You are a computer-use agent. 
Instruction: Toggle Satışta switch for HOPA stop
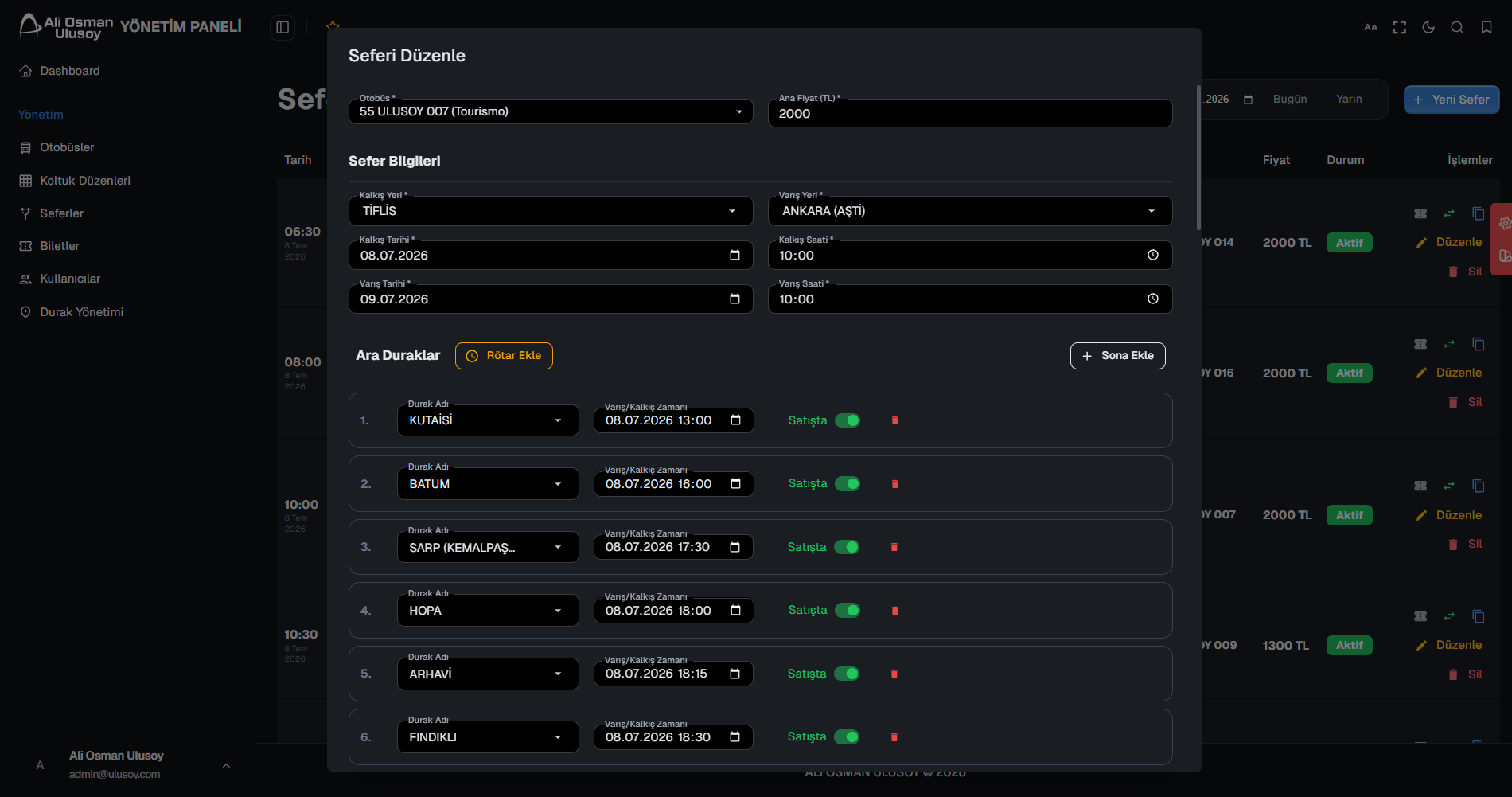(848, 610)
